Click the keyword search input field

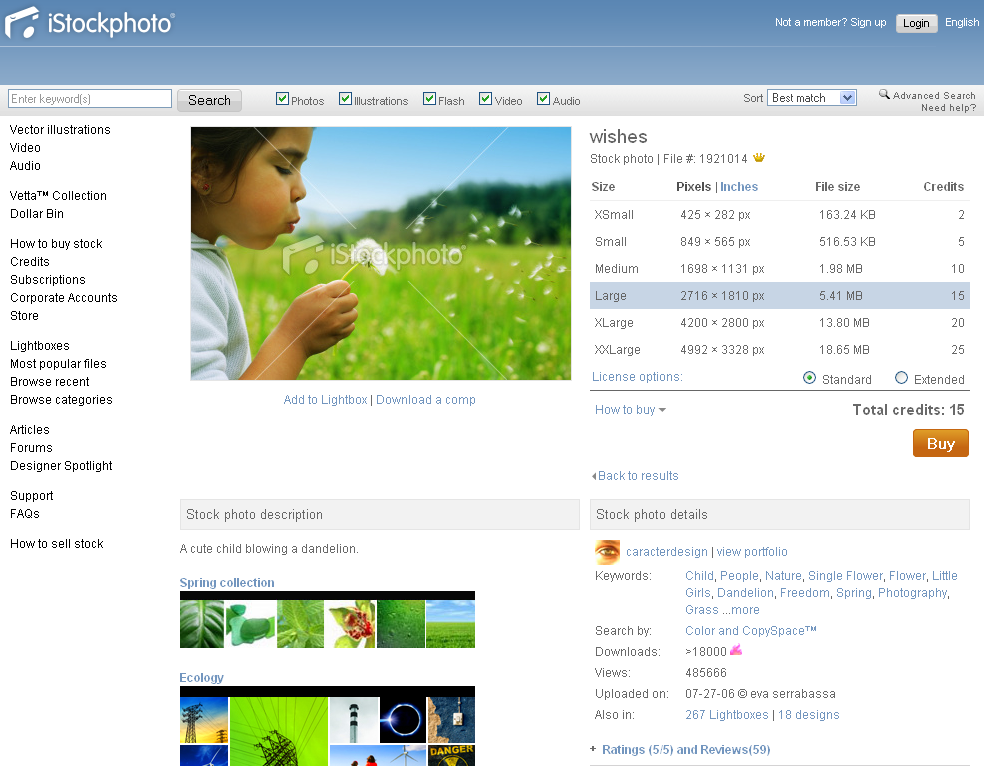(90, 99)
